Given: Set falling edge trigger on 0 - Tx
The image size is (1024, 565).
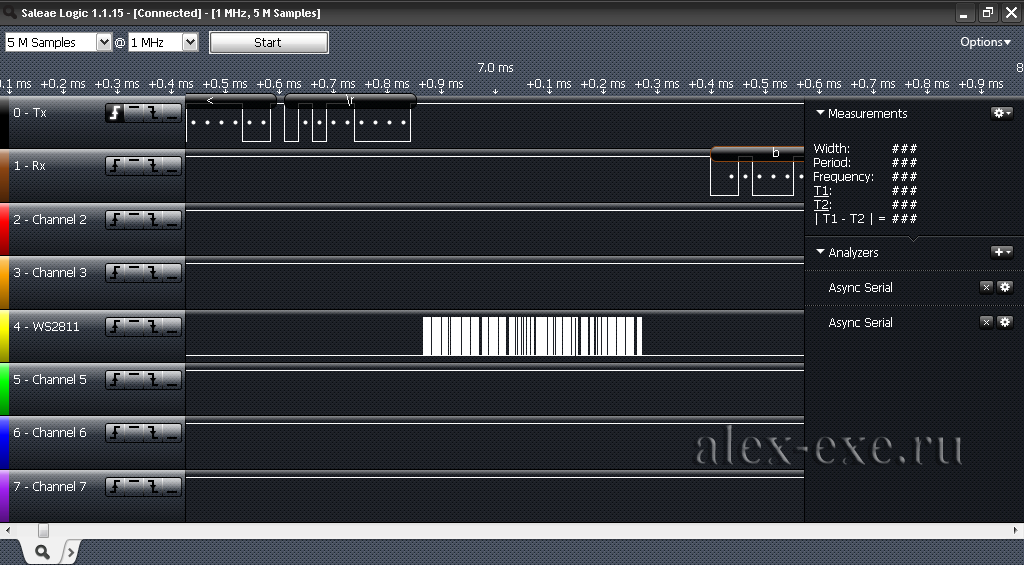Looking at the screenshot, I should 153,113.
